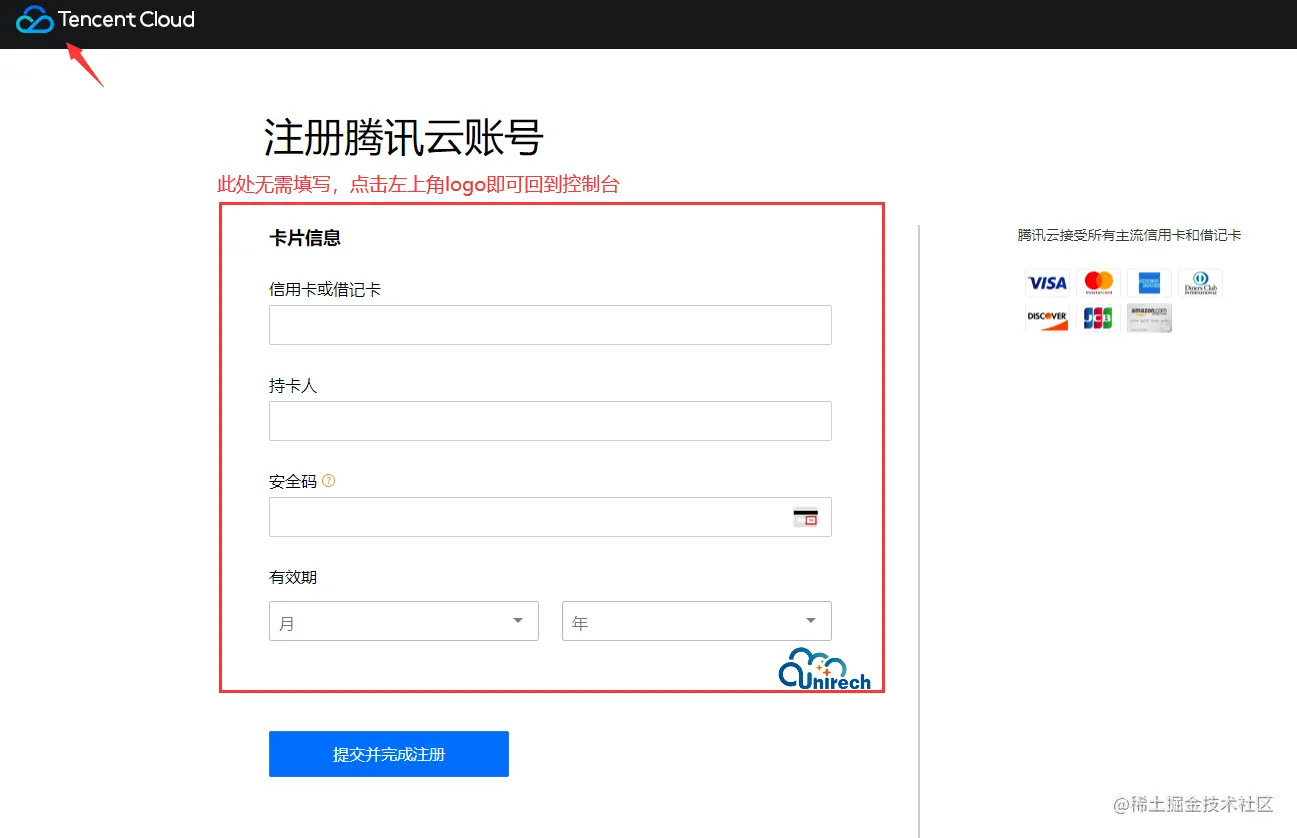Screen dimensions: 1297x838
Task: Open the 月 month dropdown
Action: [403, 621]
